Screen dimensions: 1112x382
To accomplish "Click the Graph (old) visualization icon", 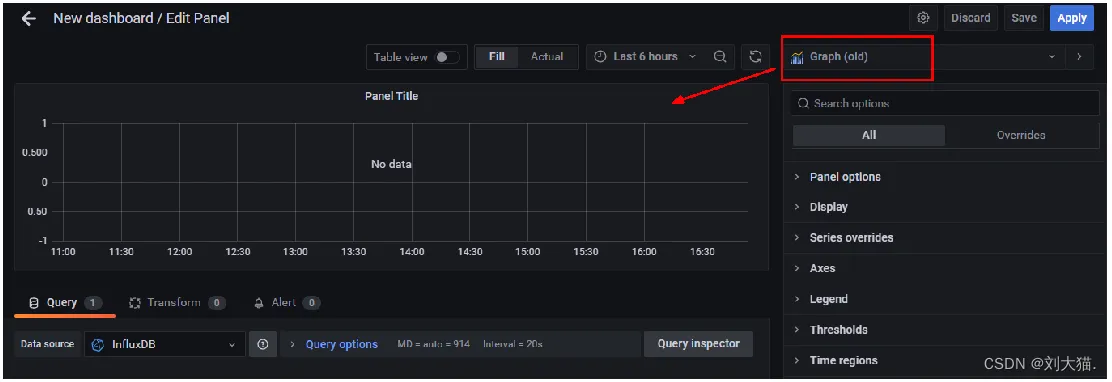I will tap(797, 57).
